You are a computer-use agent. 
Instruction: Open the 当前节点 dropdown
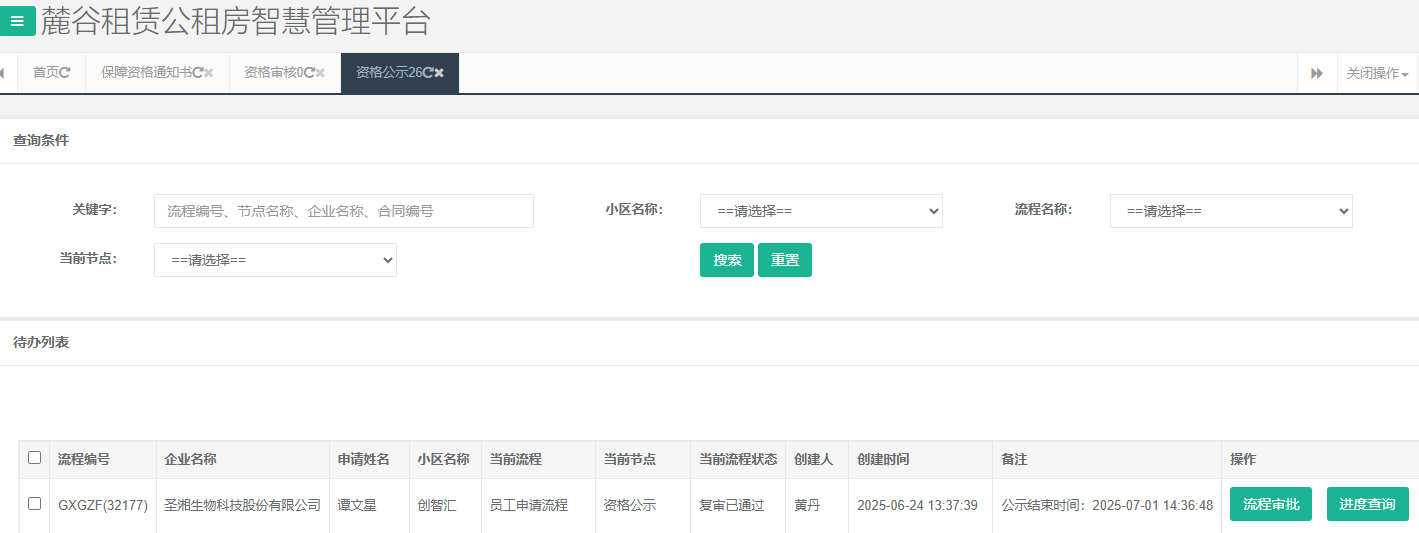275,260
